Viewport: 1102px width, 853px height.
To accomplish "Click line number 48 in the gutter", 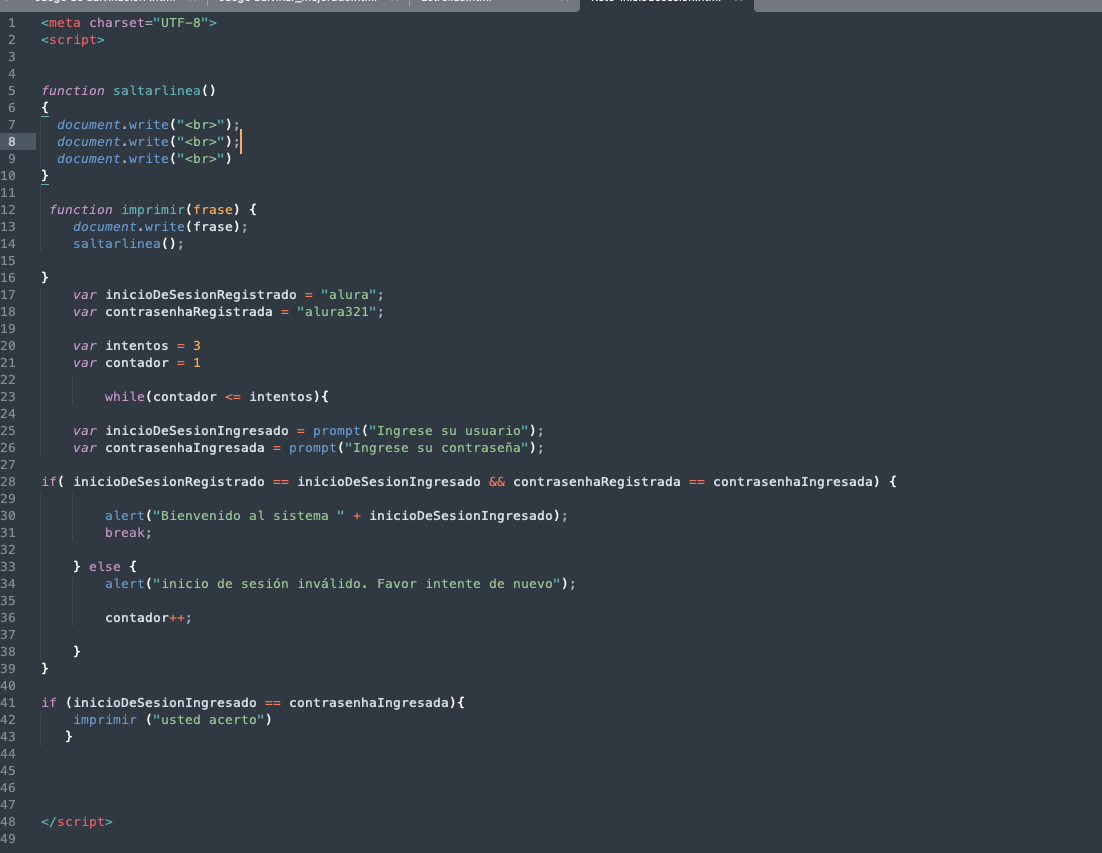I will [x=8, y=822].
